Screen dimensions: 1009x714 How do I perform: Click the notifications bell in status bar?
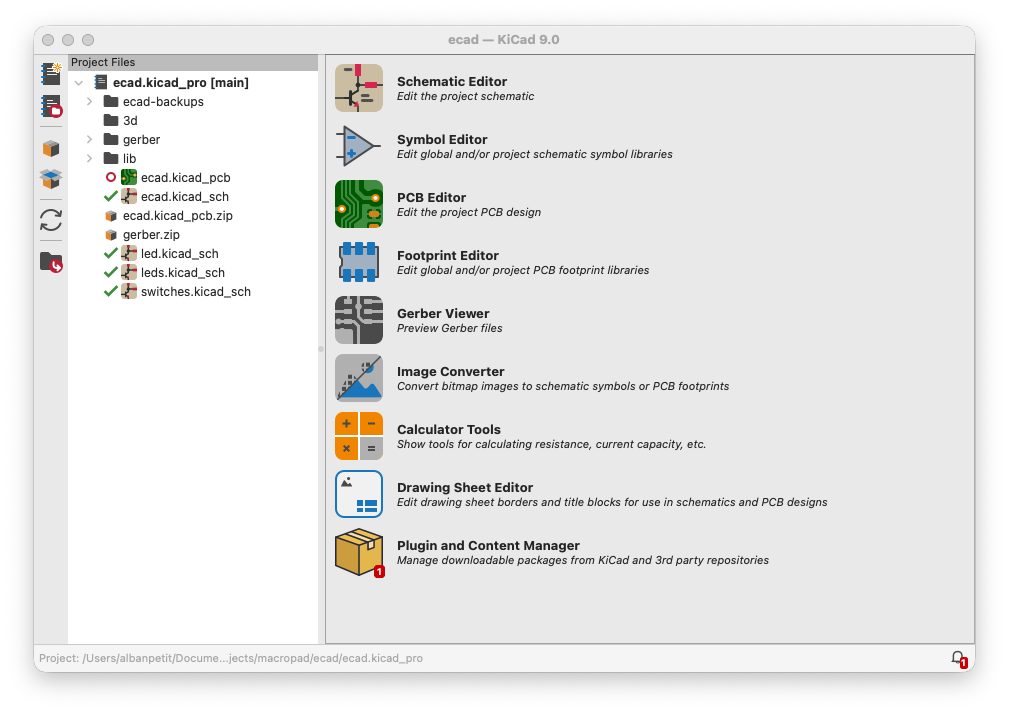click(958, 658)
